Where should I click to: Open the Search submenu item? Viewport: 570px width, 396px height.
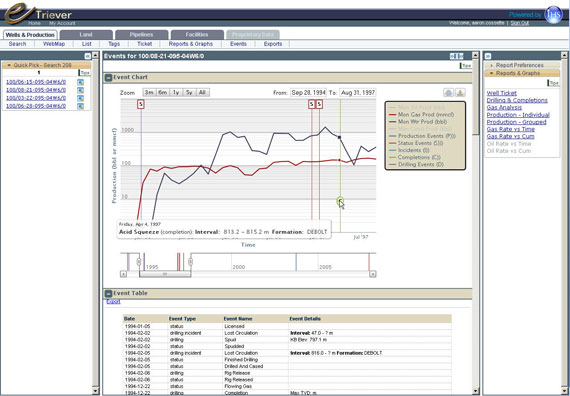coord(17,44)
